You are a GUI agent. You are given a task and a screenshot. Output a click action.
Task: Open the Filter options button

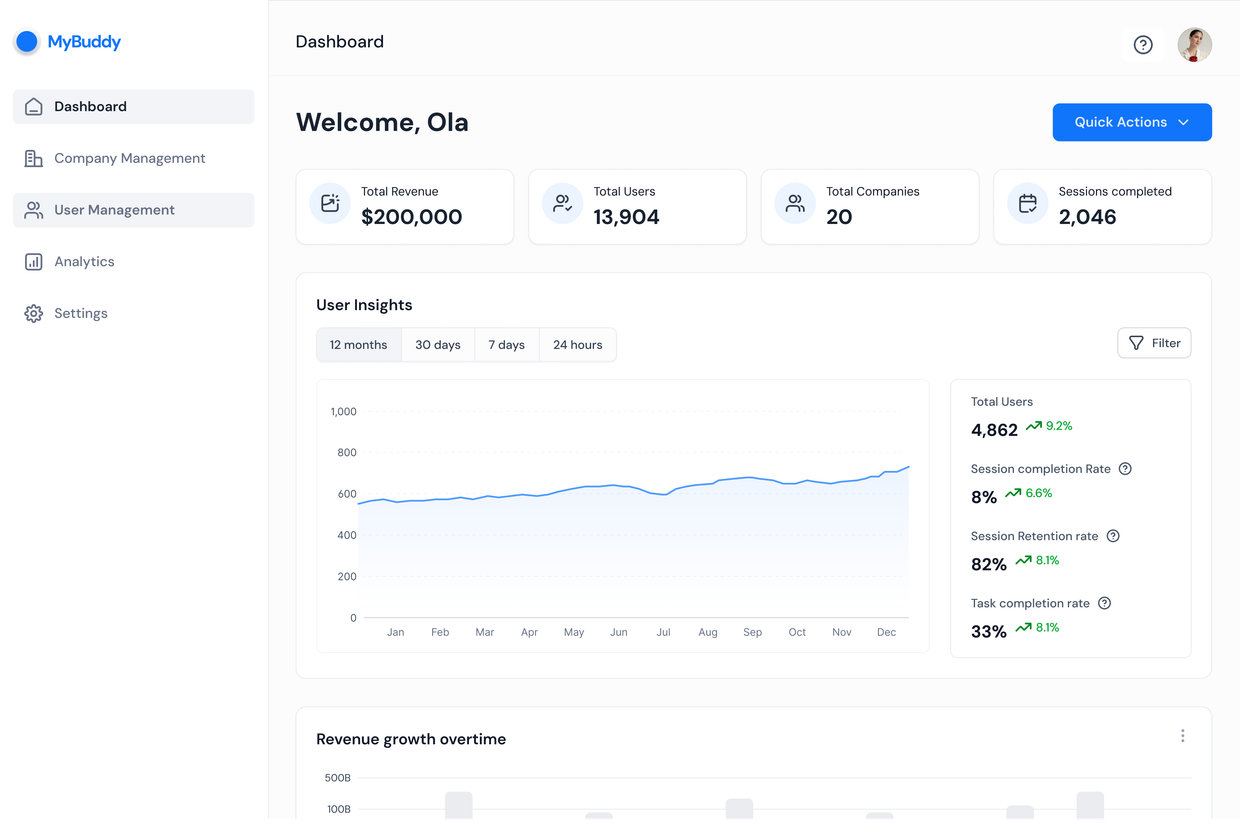tap(1154, 343)
